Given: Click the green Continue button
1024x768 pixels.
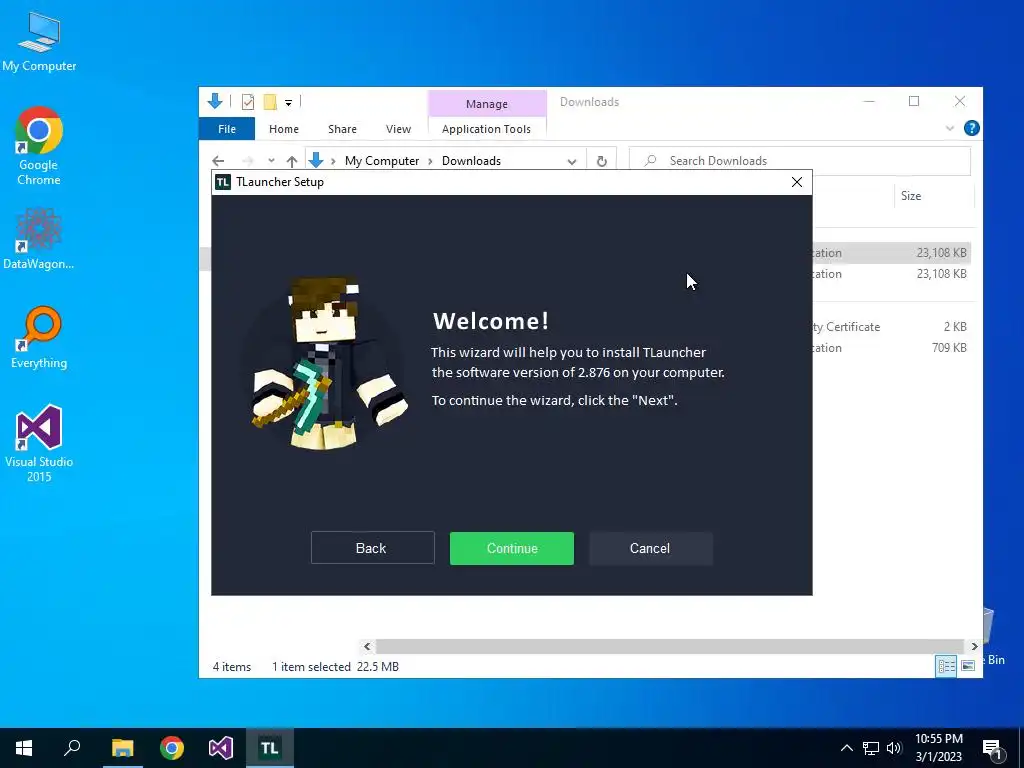Looking at the screenshot, I should (x=511, y=548).
